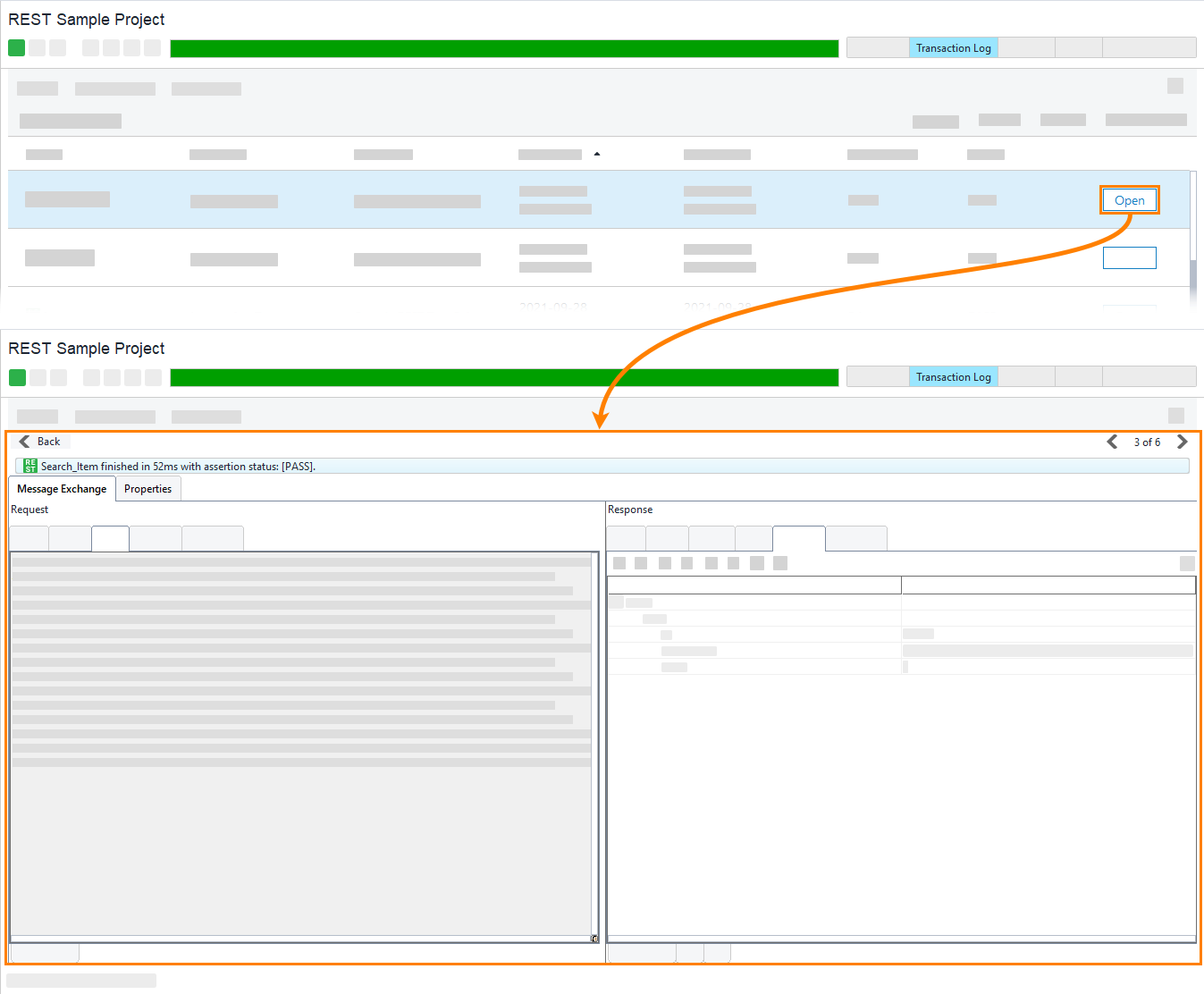Select the Message Exchange tab
The image size is (1204, 994).
[x=61, y=488]
